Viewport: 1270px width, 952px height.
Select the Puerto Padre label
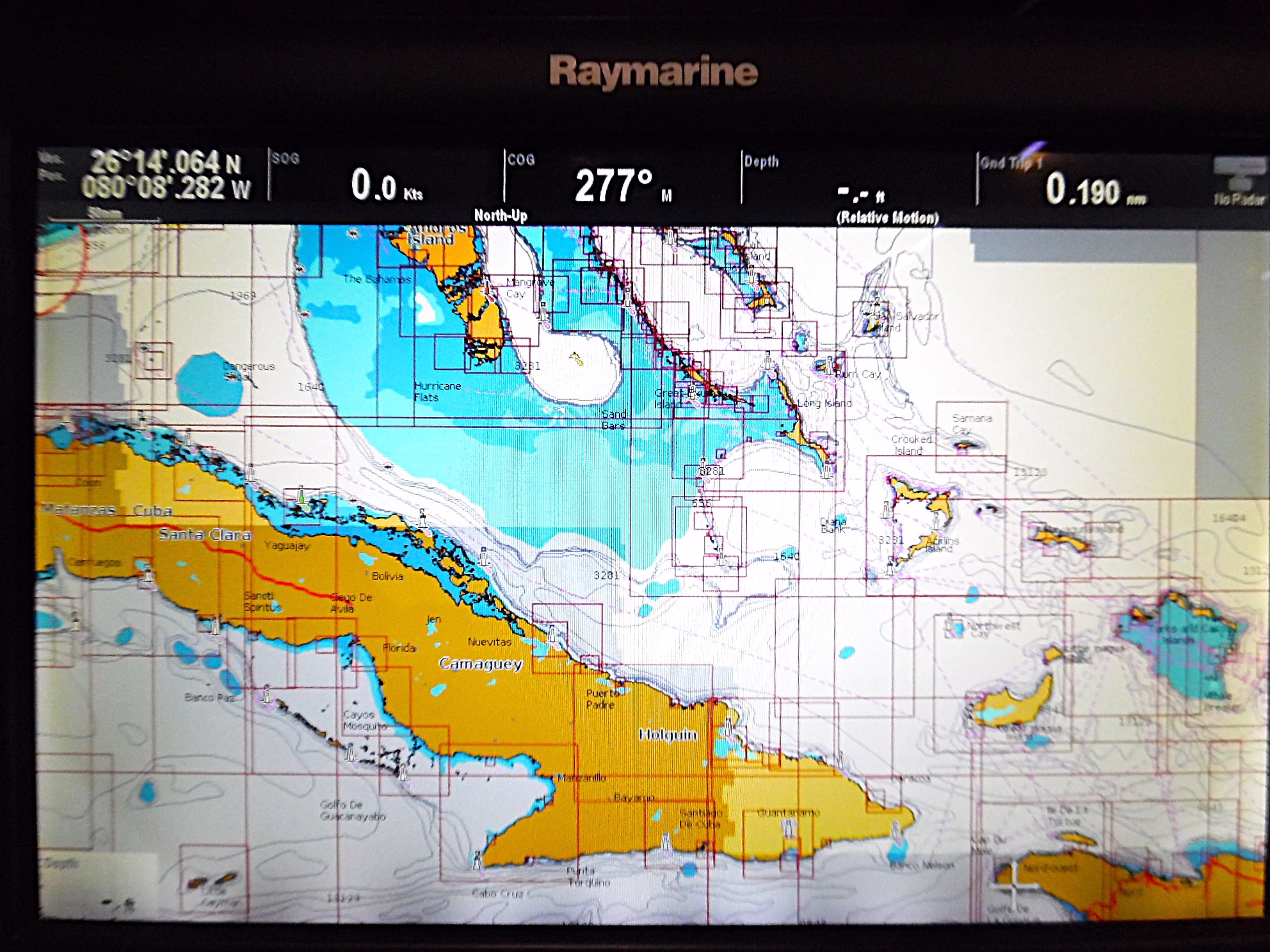pyautogui.click(x=603, y=699)
